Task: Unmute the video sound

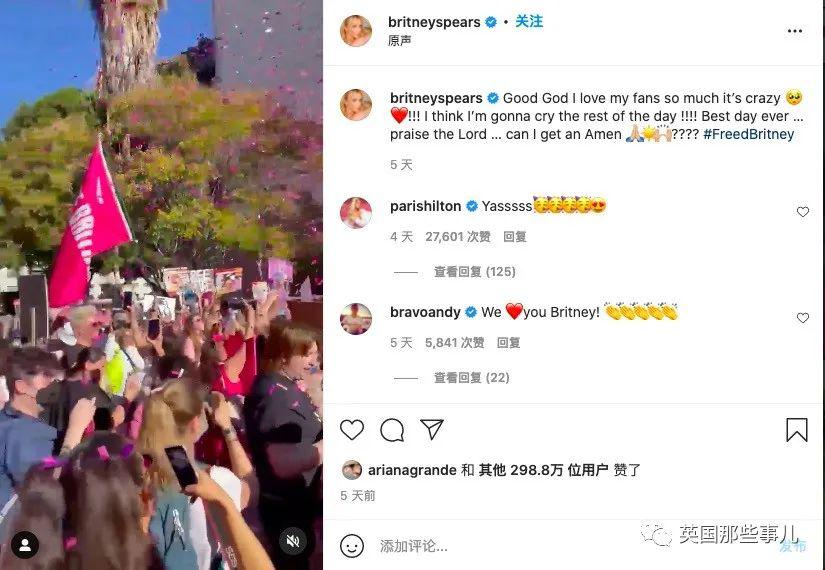Action: pyautogui.click(x=293, y=540)
